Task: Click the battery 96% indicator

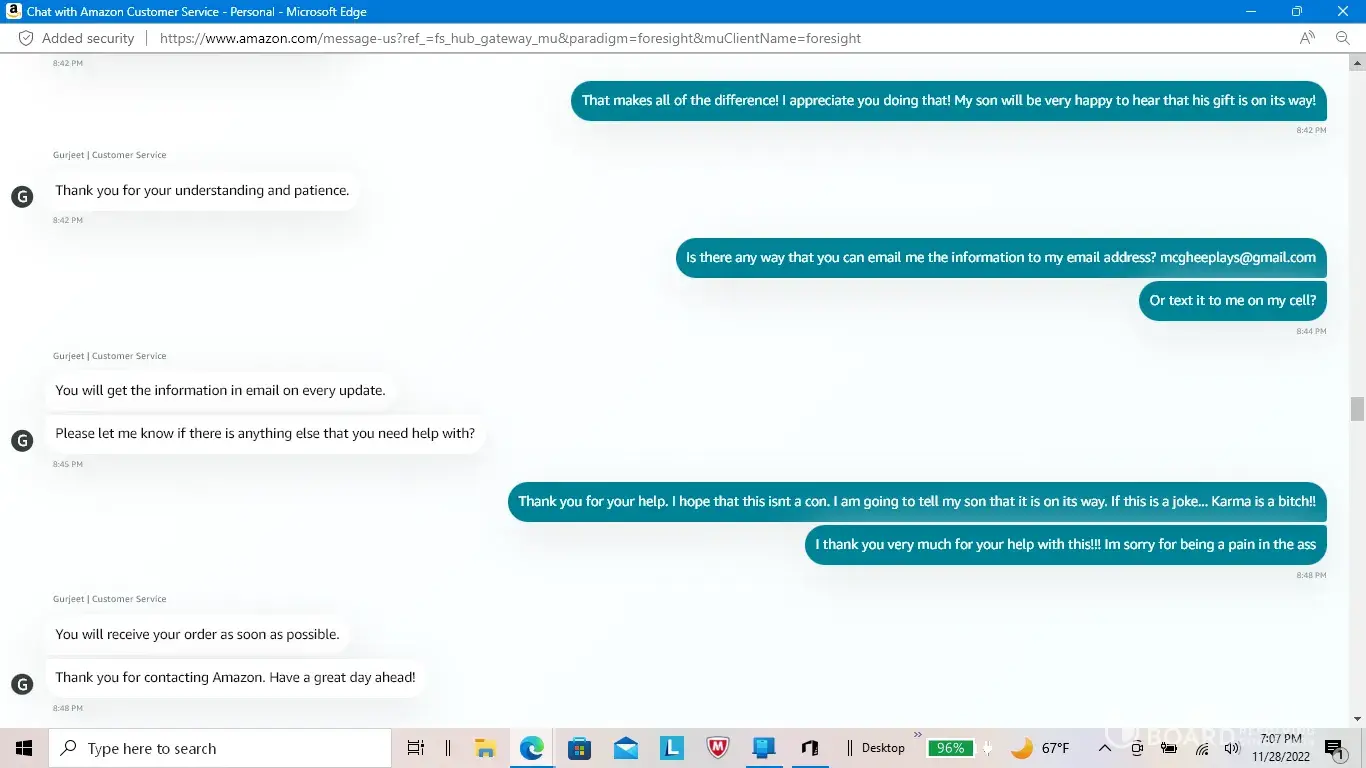Action: [950, 748]
